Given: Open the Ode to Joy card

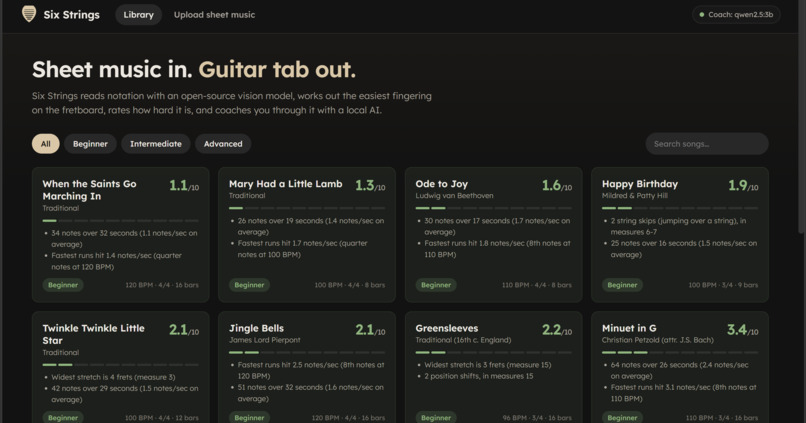Looking at the screenshot, I should coord(493,234).
